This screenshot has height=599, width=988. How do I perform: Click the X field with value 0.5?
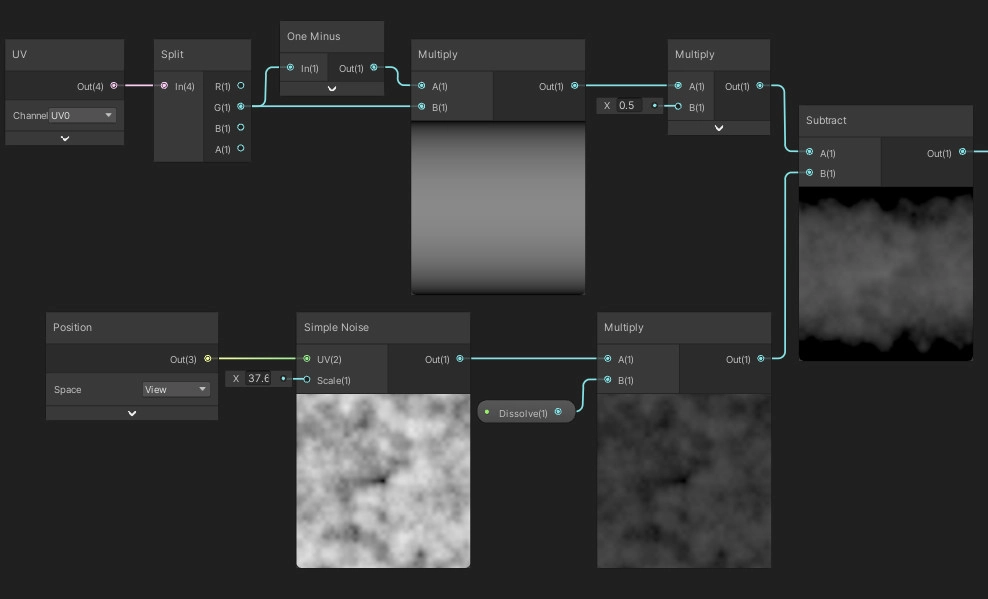[632, 105]
